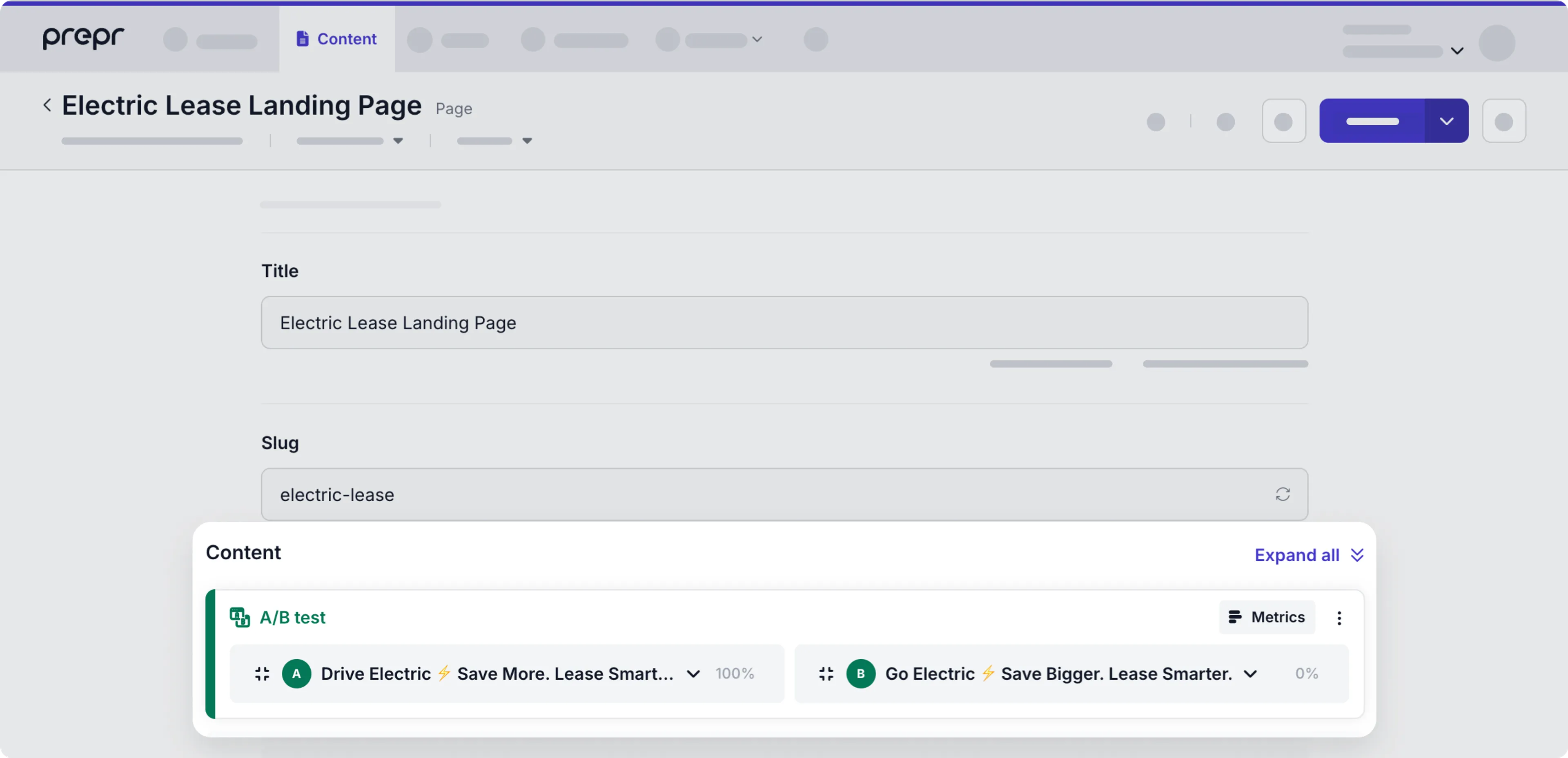The height and width of the screenshot is (758, 1568).
Task: Click the 0% traffic value on variant B
Action: click(1306, 674)
